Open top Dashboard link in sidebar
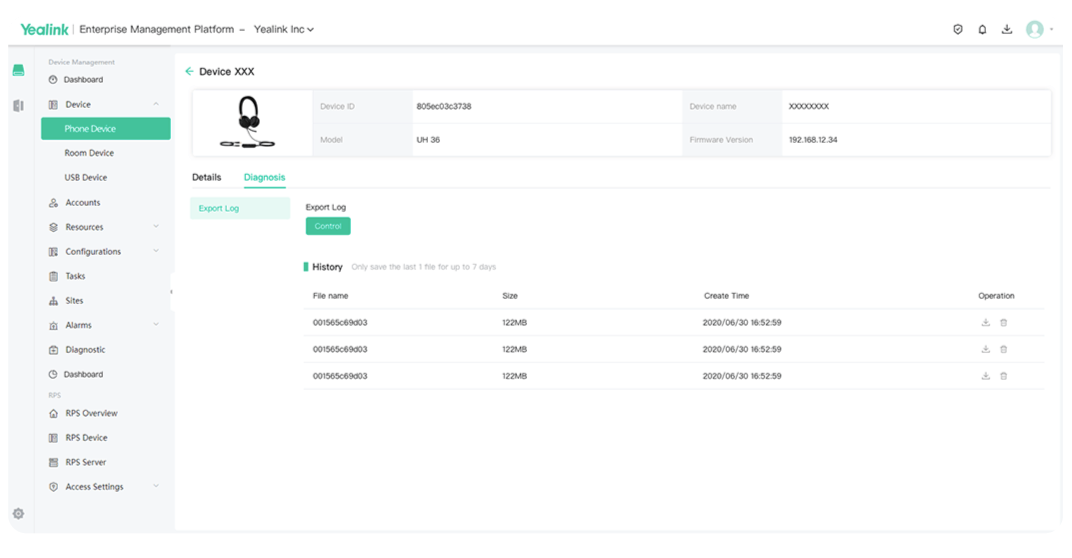This screenshot has width=1072, height=558. (83, 80)
